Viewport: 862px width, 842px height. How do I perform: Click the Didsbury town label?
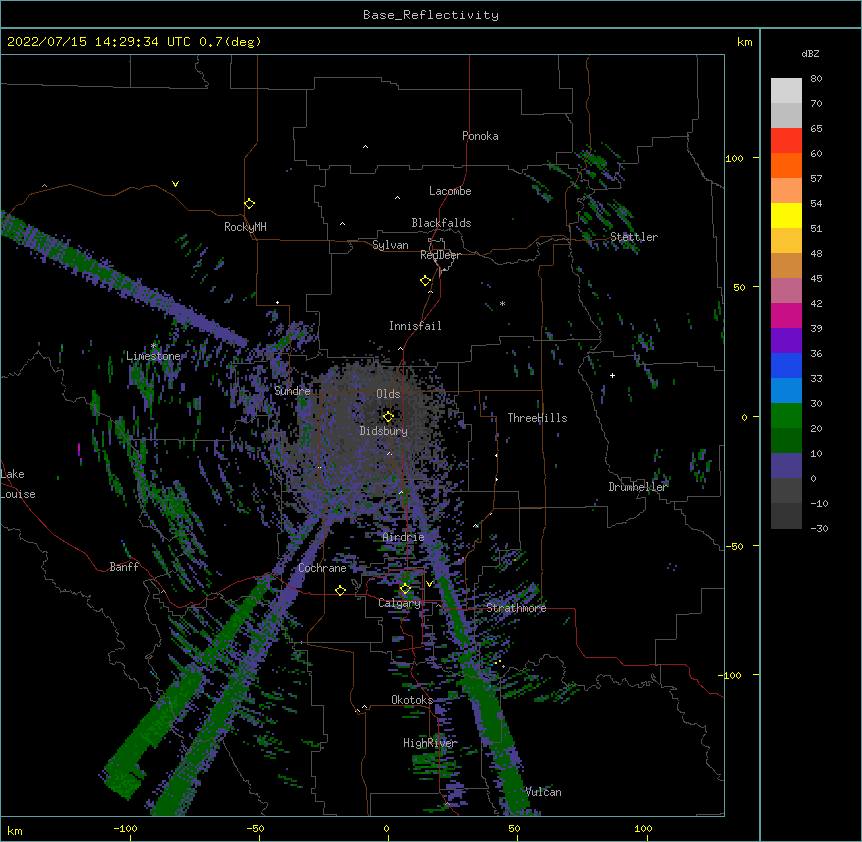[384, 431]
